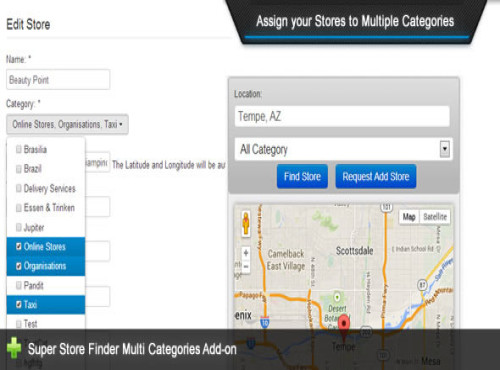The image size is (500, 370).
Task: Click the Desert Botanical Garden map marker
Action: [337, 296]
